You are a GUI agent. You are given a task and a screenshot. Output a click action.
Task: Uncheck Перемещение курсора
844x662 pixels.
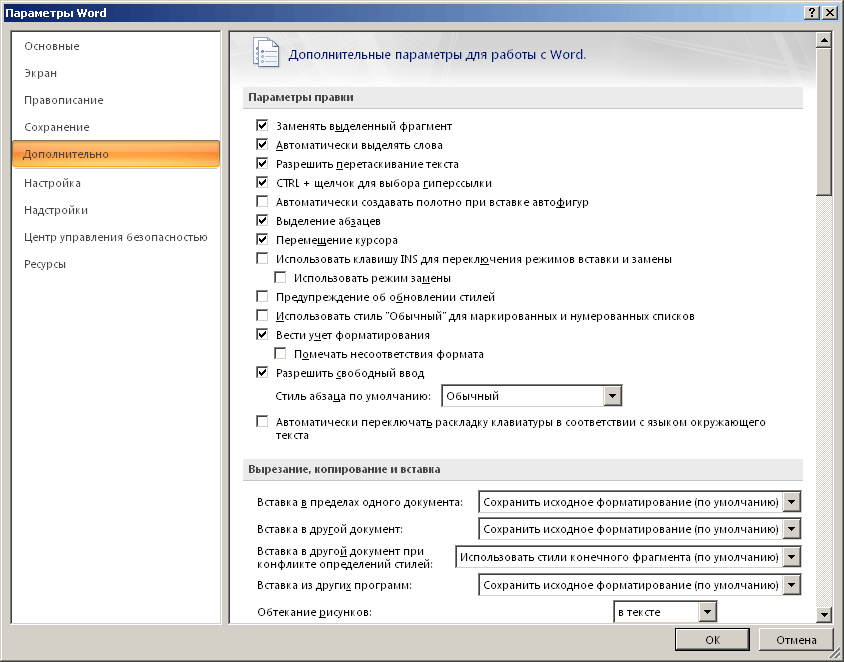click(x=262, y=240)
